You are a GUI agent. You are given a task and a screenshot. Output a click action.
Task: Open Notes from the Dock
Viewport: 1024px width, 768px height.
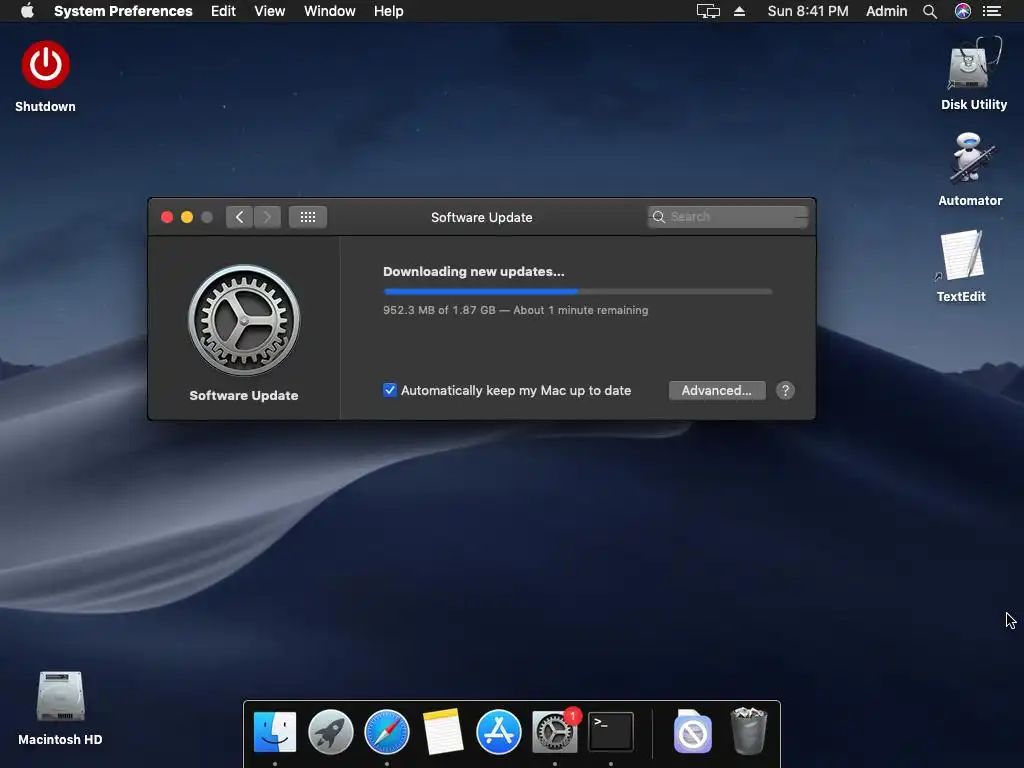point(443,732)
